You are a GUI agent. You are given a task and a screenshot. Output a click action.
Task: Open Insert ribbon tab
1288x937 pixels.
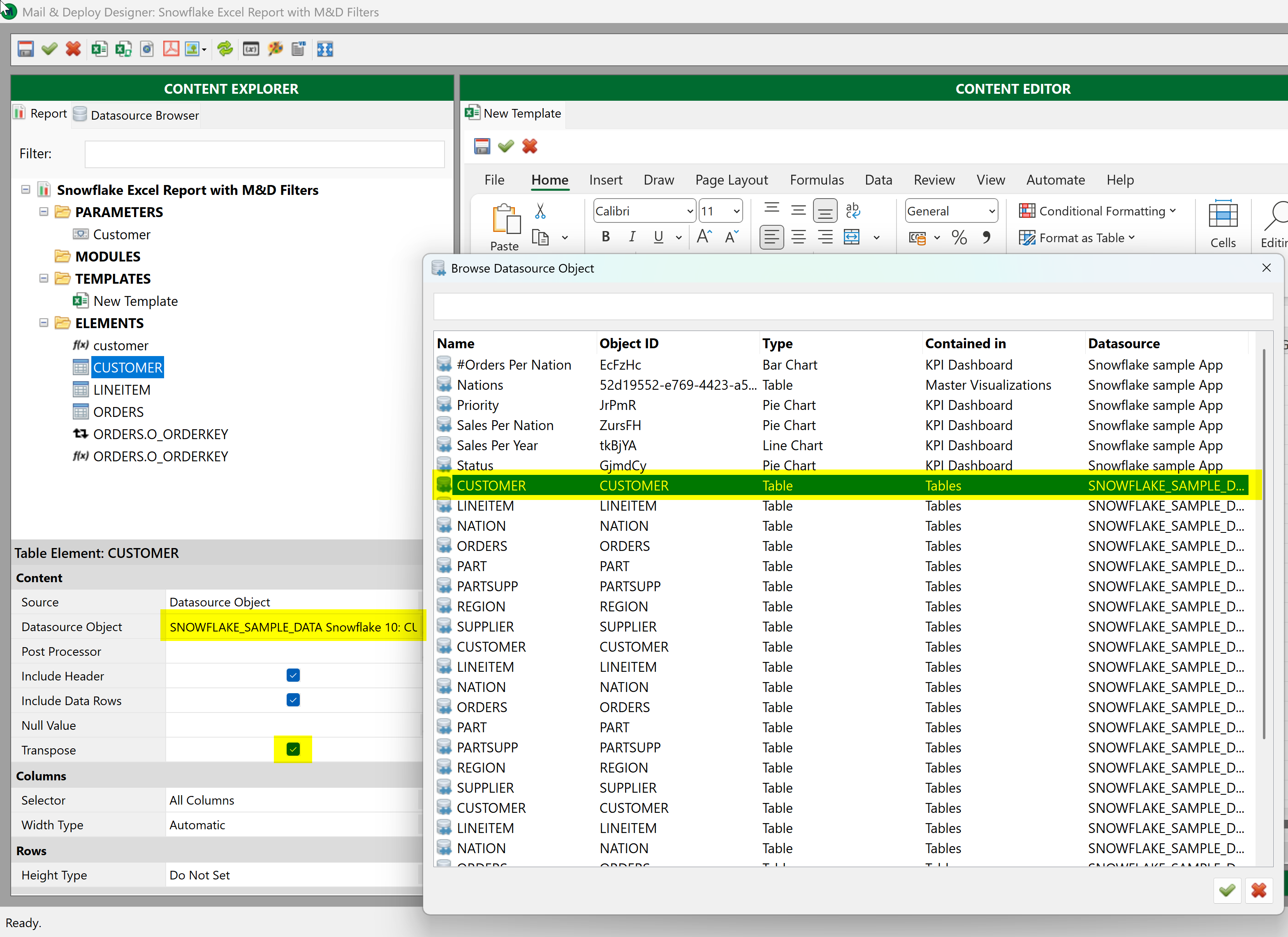pos(605,180)
